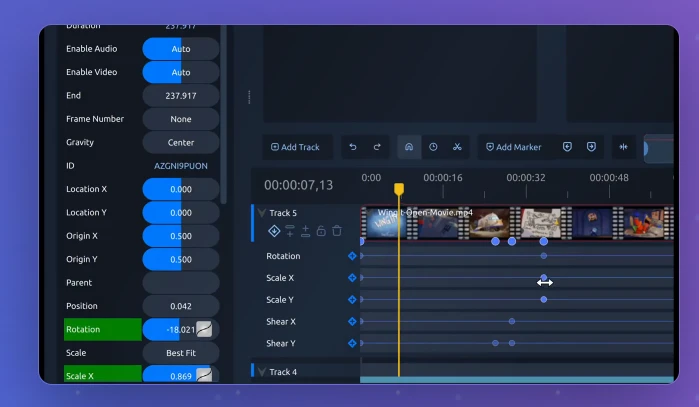Click the 00:00:16 mark on the ruler
This screenshot has width=699, height=407.
pyautogui.click(x=443, y=178)
